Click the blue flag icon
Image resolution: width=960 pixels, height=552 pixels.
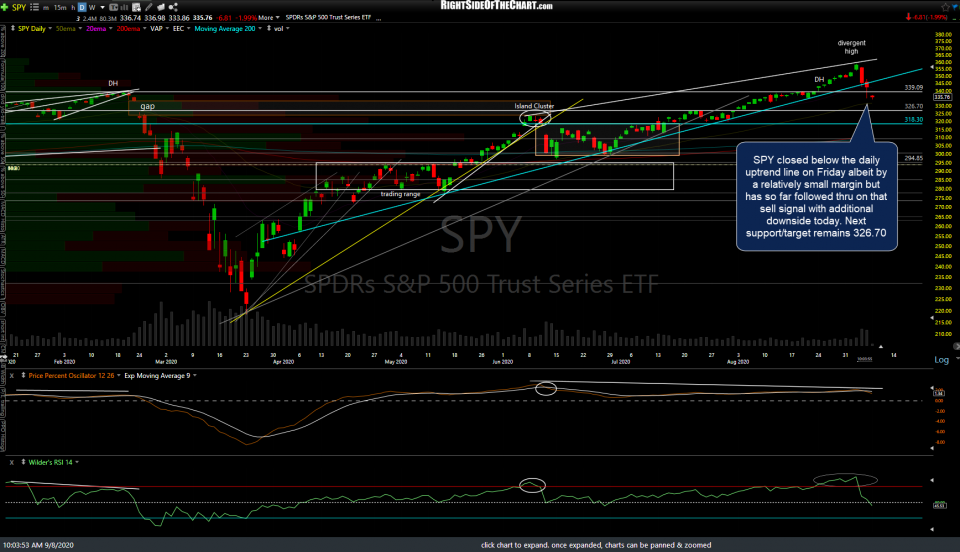(x=954, y=7)
